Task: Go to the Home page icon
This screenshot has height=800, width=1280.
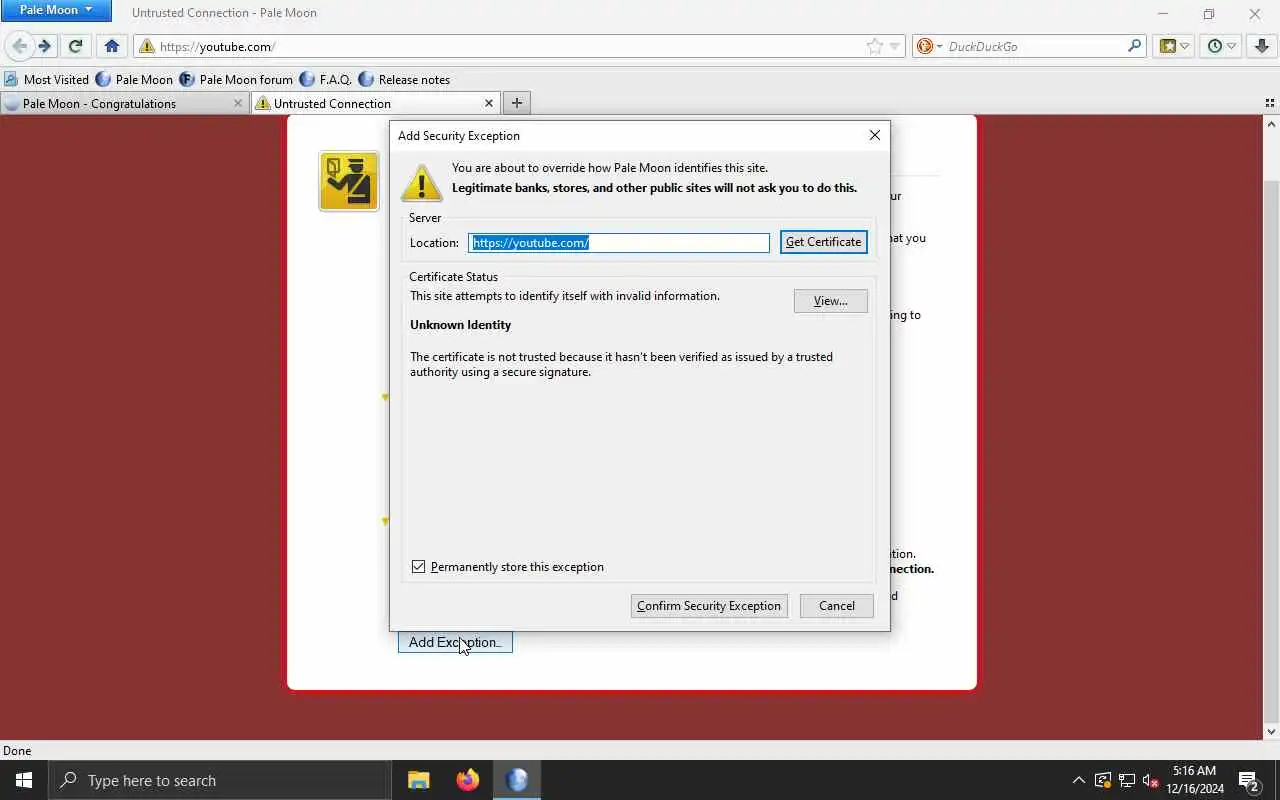Action: coord(112,46)
